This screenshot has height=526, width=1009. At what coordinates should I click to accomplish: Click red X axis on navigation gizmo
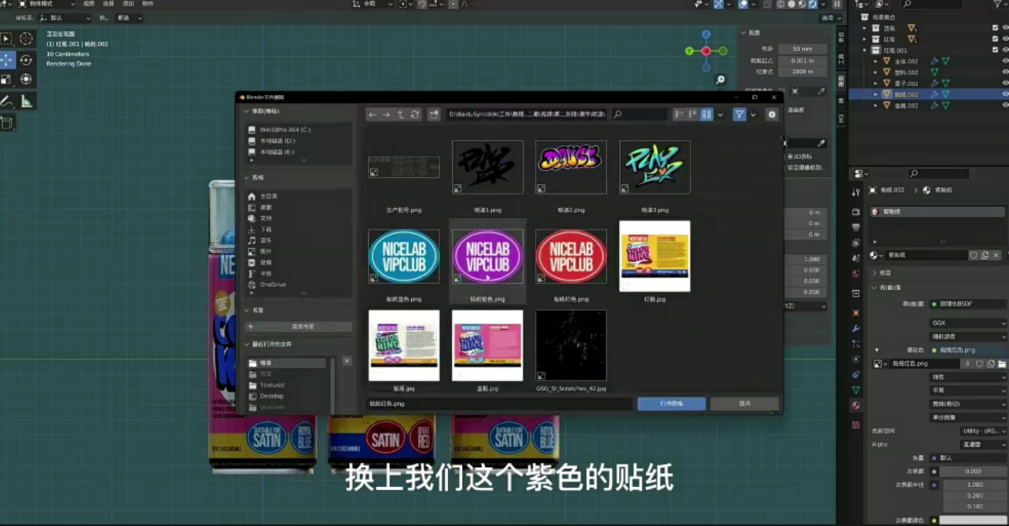706,51
